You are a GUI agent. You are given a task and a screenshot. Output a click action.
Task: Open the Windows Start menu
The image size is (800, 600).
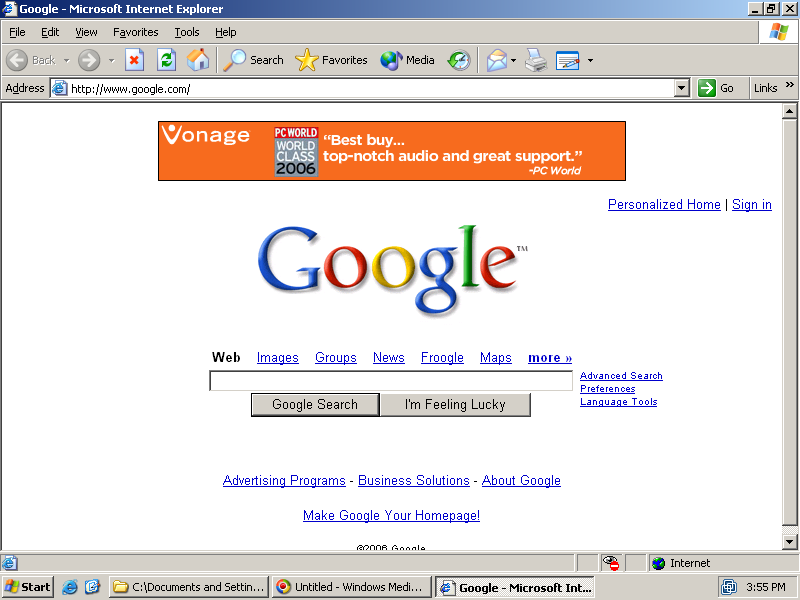coord(28,587)
